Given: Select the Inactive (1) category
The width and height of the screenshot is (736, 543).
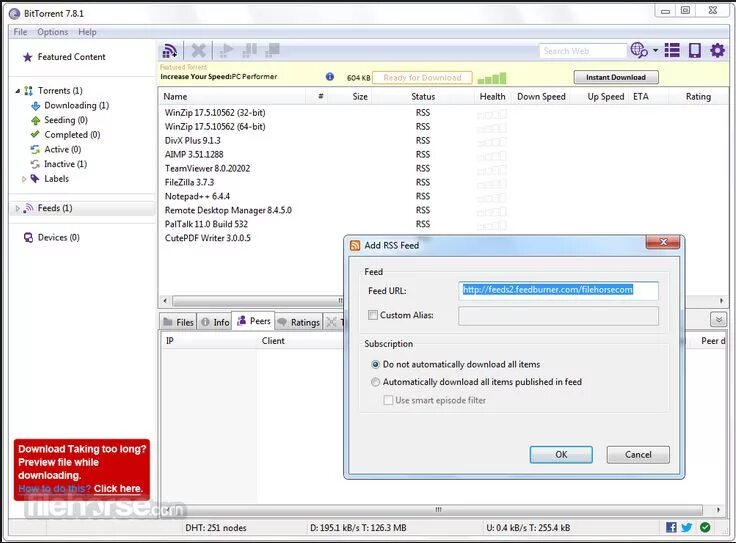Looking at the screenshot, I should 59,164.
